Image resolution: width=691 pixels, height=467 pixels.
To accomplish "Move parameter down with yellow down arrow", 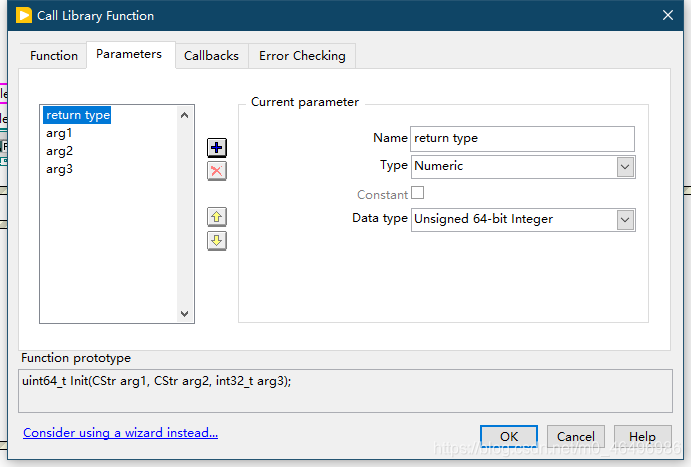I will pos(216,241).
